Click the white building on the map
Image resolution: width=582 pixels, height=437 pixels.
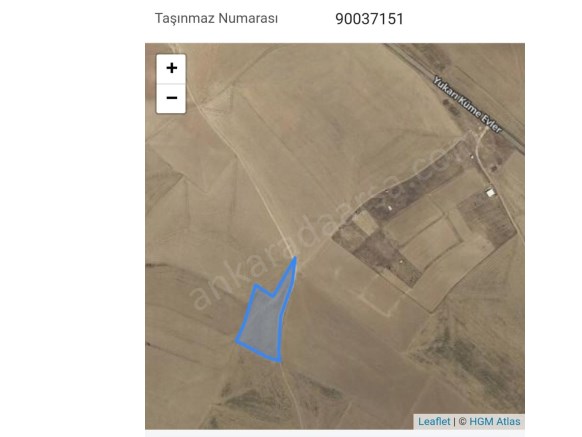tap(490, 193)
